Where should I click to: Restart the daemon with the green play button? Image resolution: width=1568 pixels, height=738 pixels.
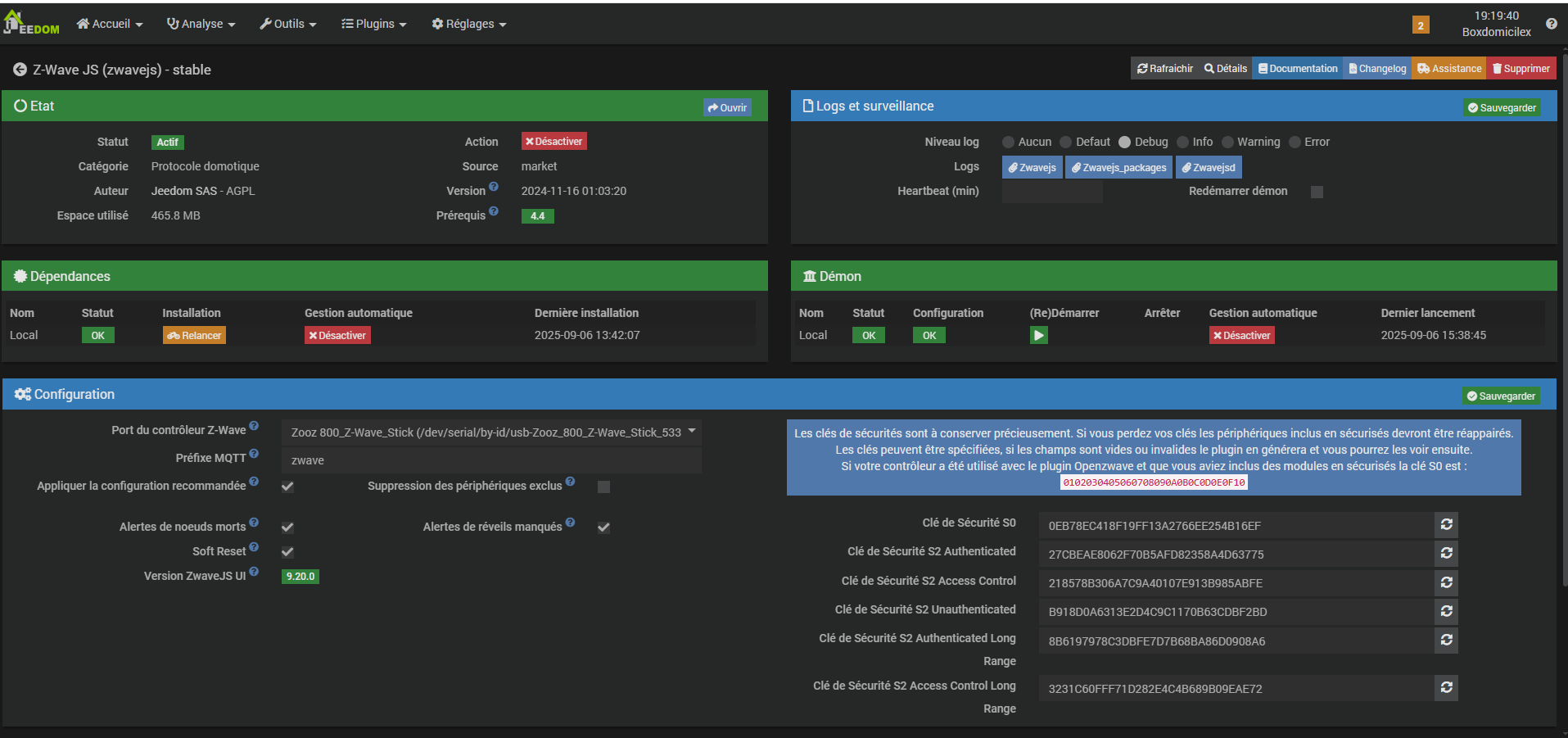point(1038,335)
